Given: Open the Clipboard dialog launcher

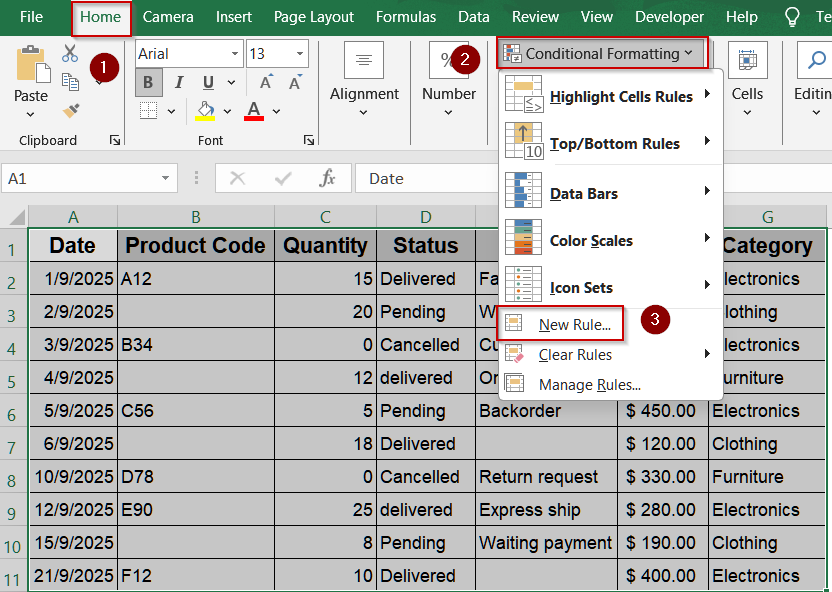Looking at the screenshot, I should pyautogui.click(x=115, y=140).
